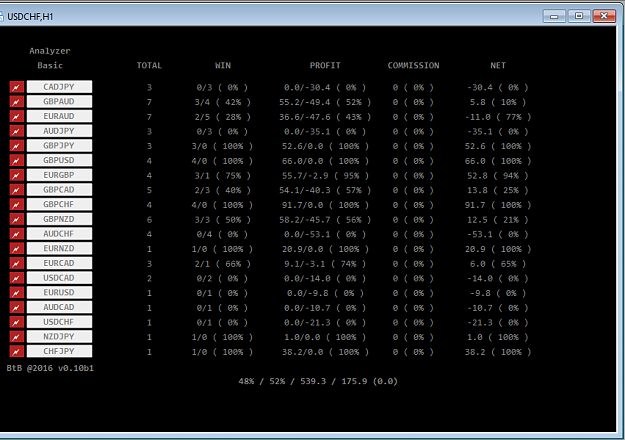
Task: Open the GBPUSD symbol button
Action: [x=59, y=160]
